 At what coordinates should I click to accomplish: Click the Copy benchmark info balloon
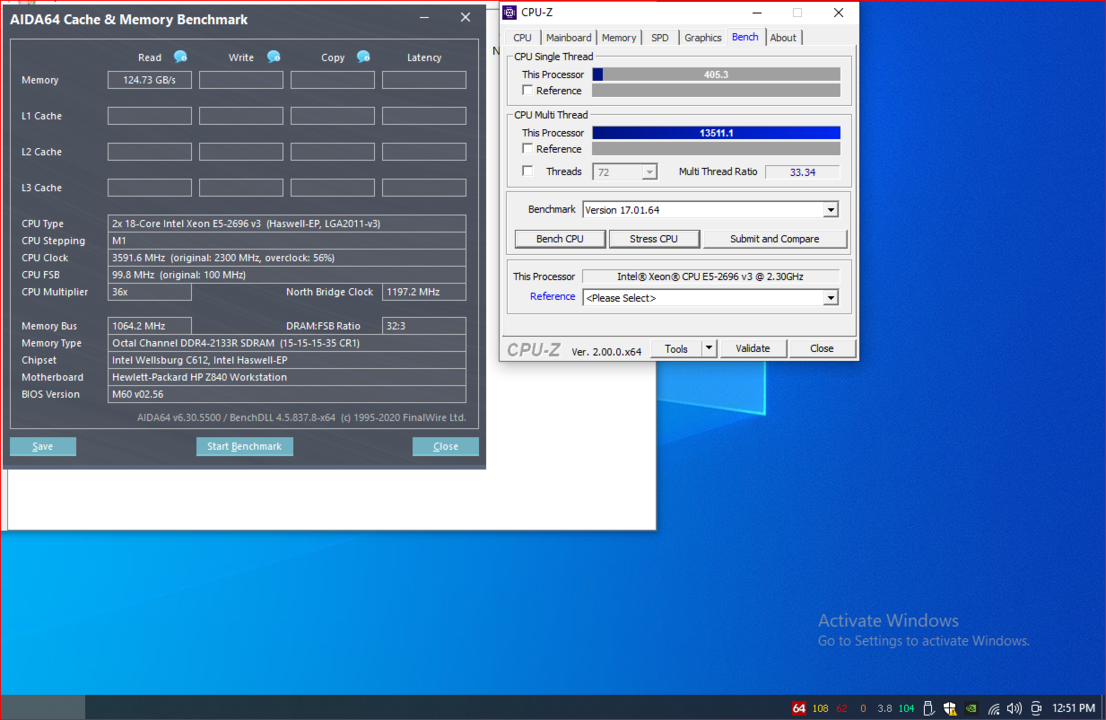(363, 57)
